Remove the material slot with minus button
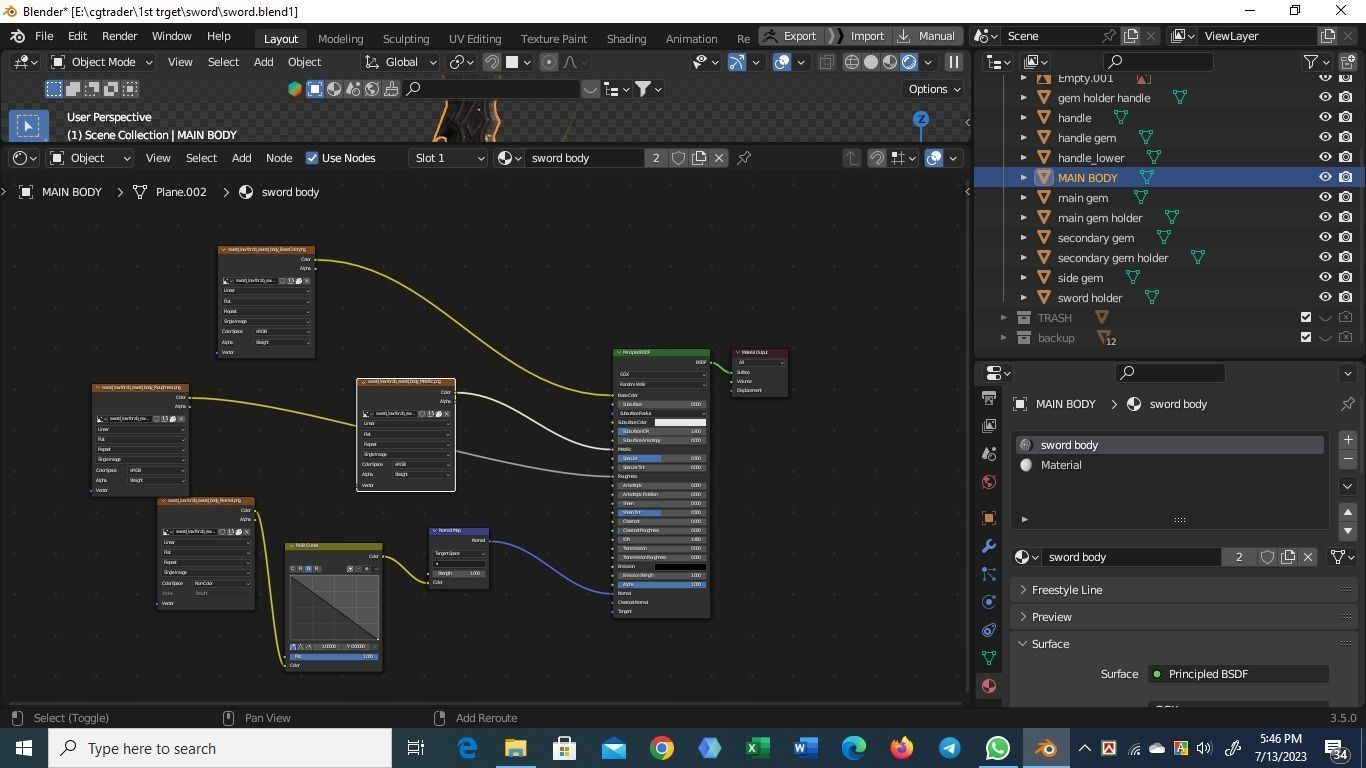This screenshot has height=768, width=1366. tap(1348, 459)
